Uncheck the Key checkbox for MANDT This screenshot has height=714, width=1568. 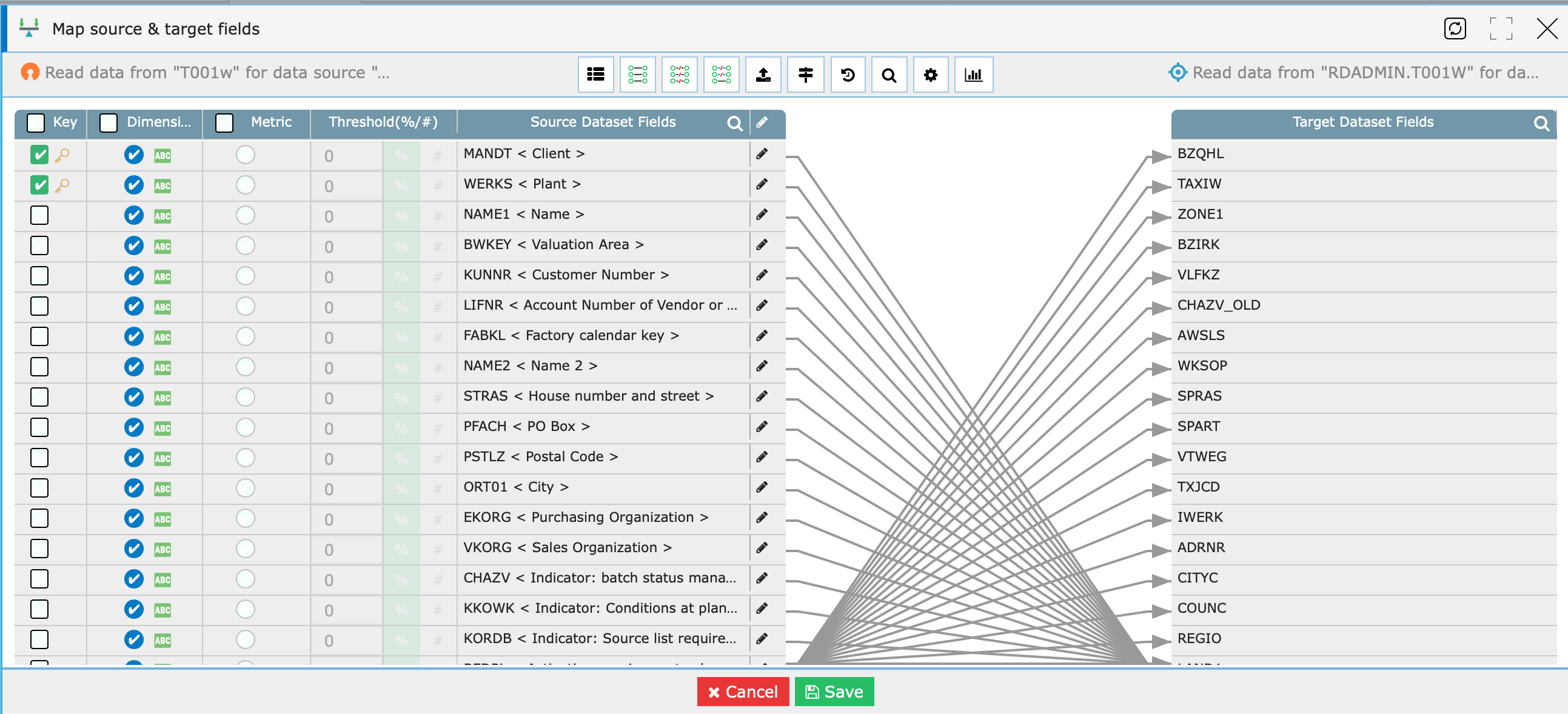(39, 155)
